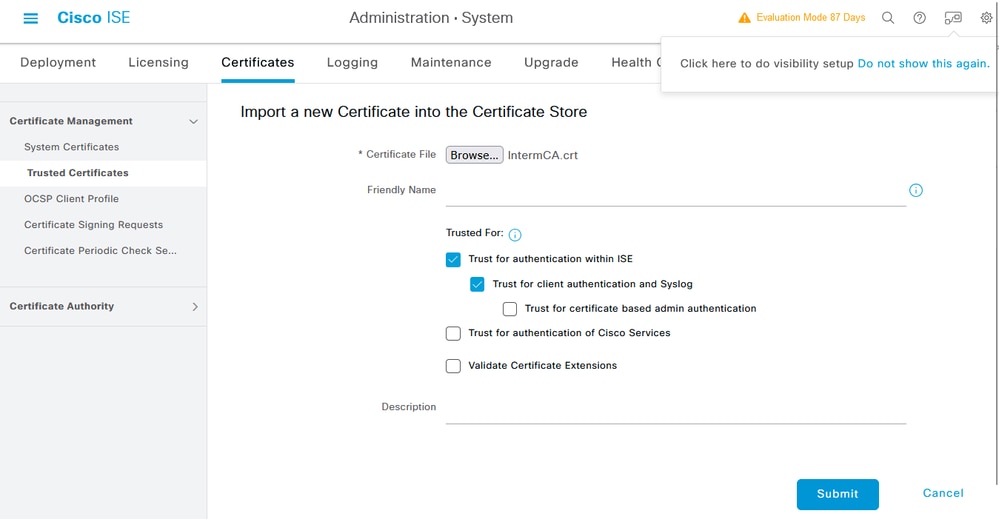Click here to do visibility setup text
The height and width of the screenshot is (519, 999).
point(766,64)
